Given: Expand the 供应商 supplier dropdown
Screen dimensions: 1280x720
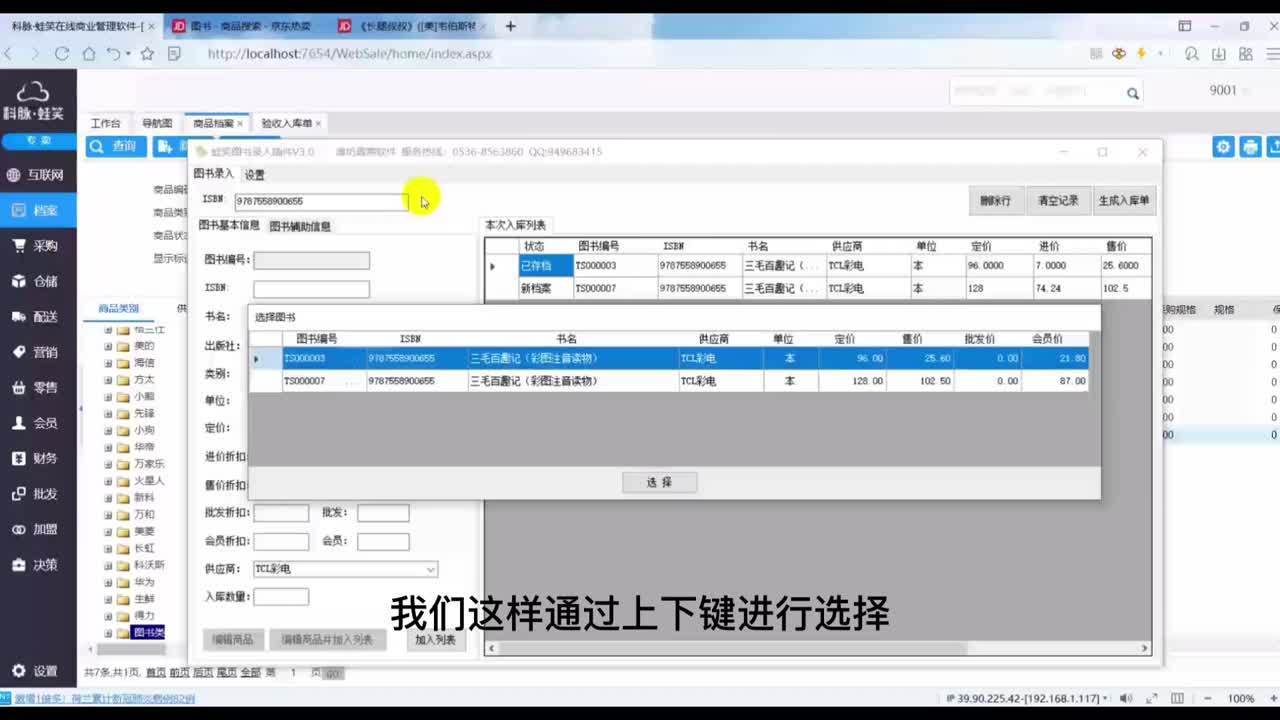Looking at the screenshot, I should (x=431, y=569).
